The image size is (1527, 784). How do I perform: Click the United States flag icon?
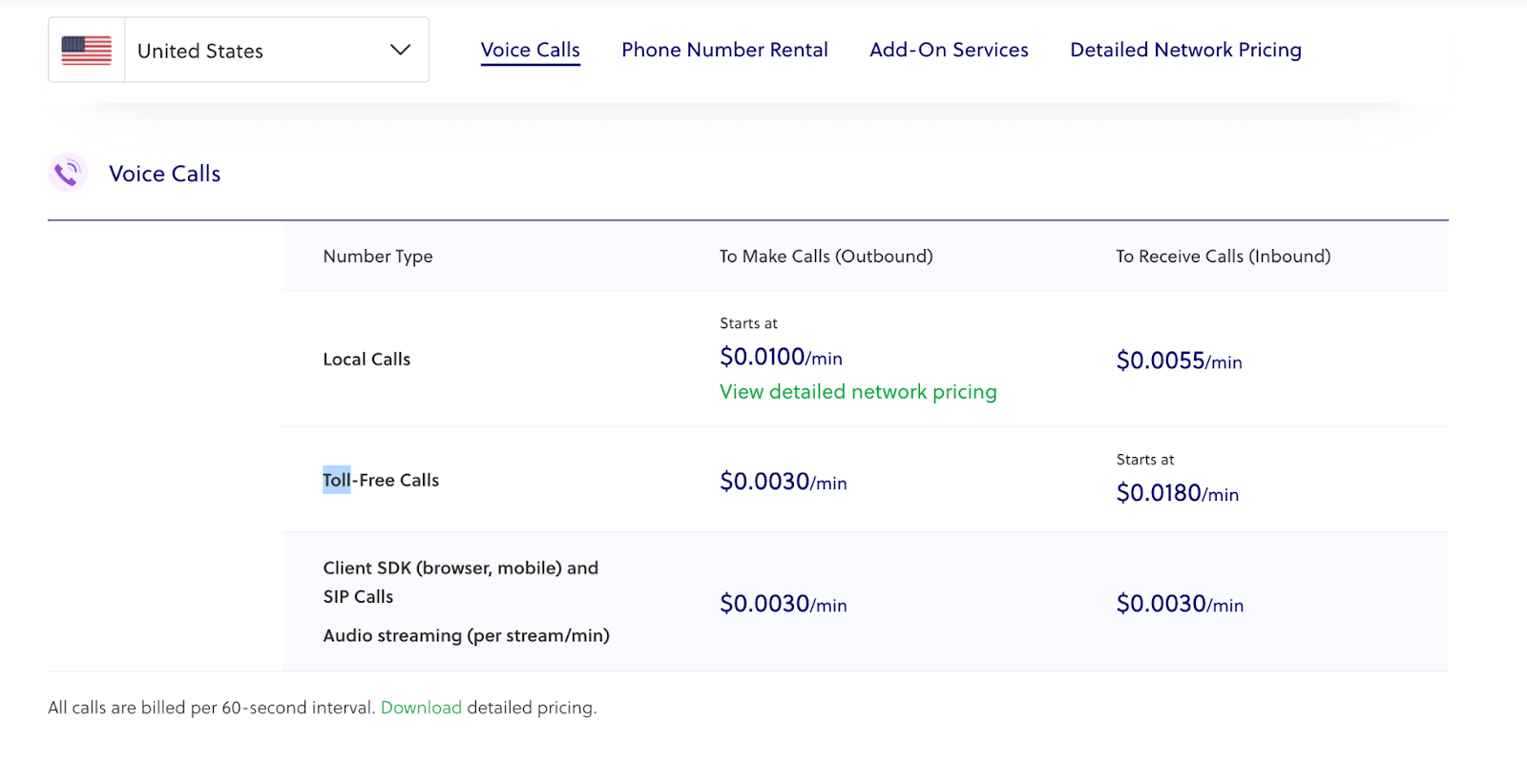point(86,51)
